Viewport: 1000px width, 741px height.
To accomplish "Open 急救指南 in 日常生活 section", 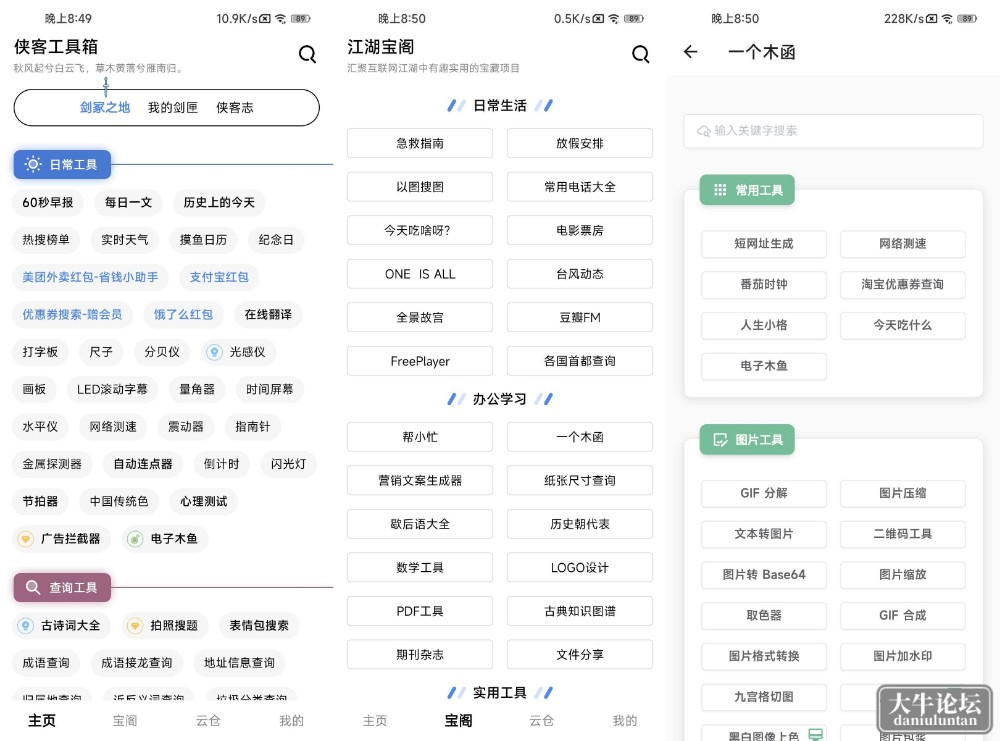I will [420, 143].
